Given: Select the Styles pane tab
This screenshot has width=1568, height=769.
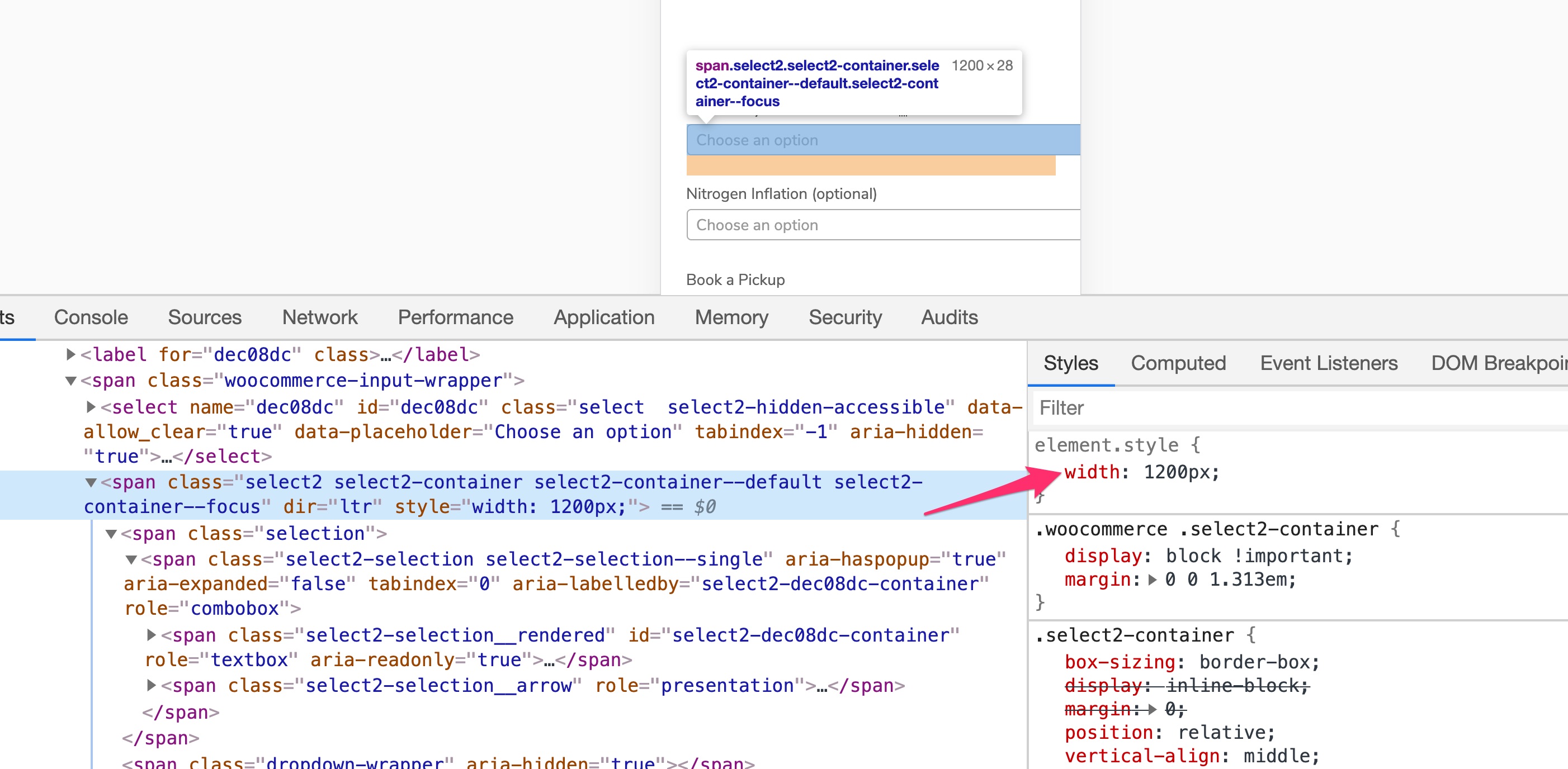Looking at the screenshot, I should click(1071, 363).
